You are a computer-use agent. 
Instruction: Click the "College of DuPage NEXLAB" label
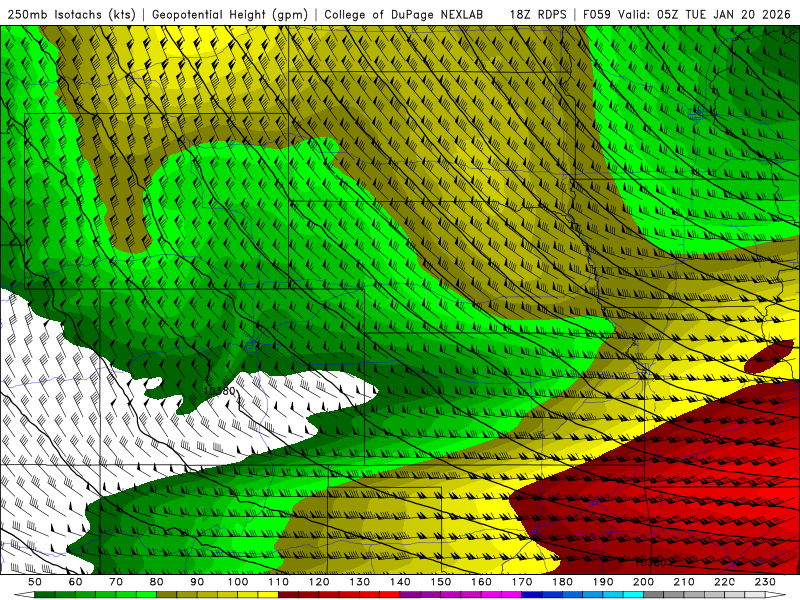pyautogui.click(x=404, y=15)
